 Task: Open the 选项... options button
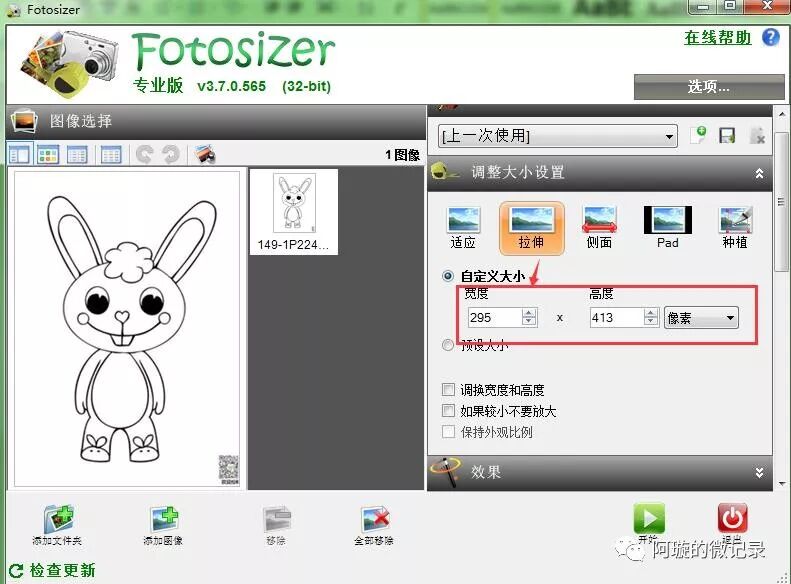(x=709, y=87)
